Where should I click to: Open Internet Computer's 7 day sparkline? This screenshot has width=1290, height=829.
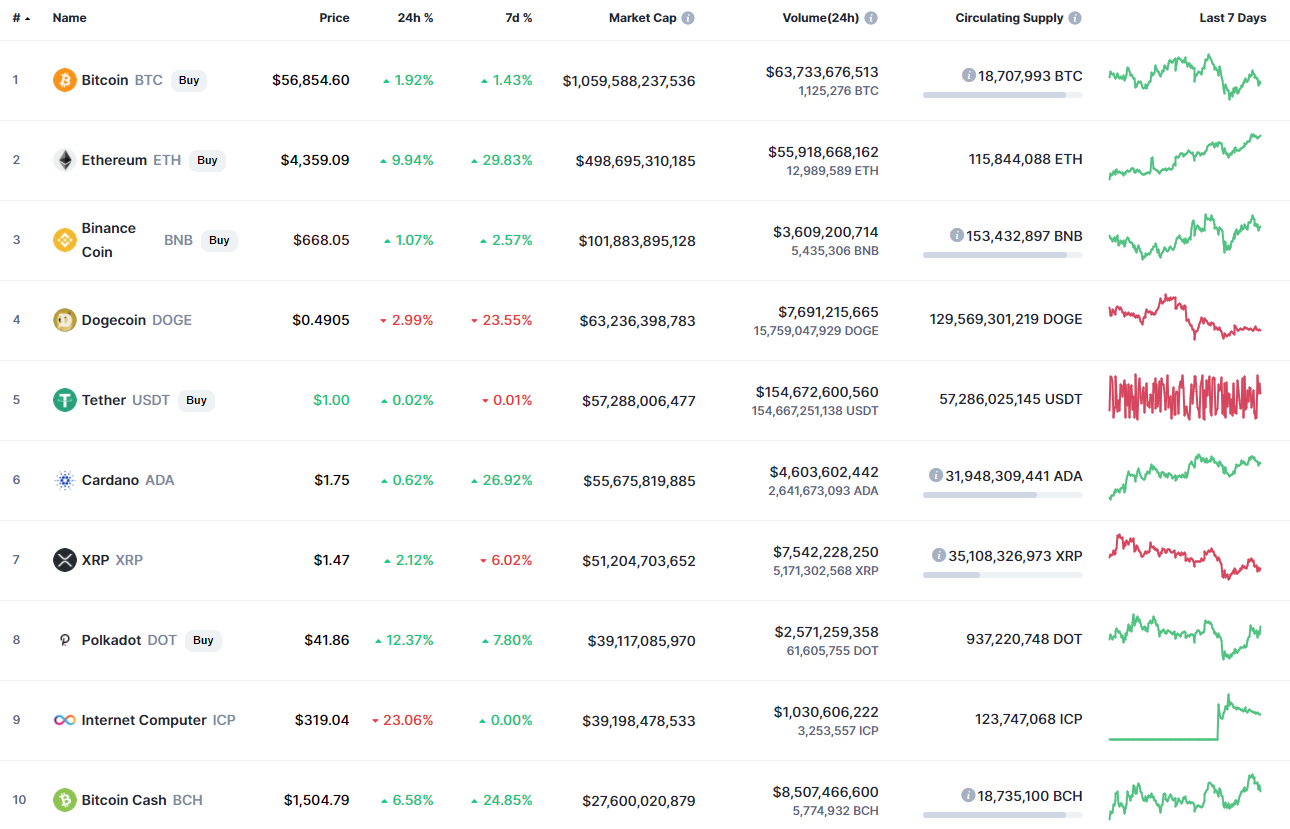point(1185,717)
